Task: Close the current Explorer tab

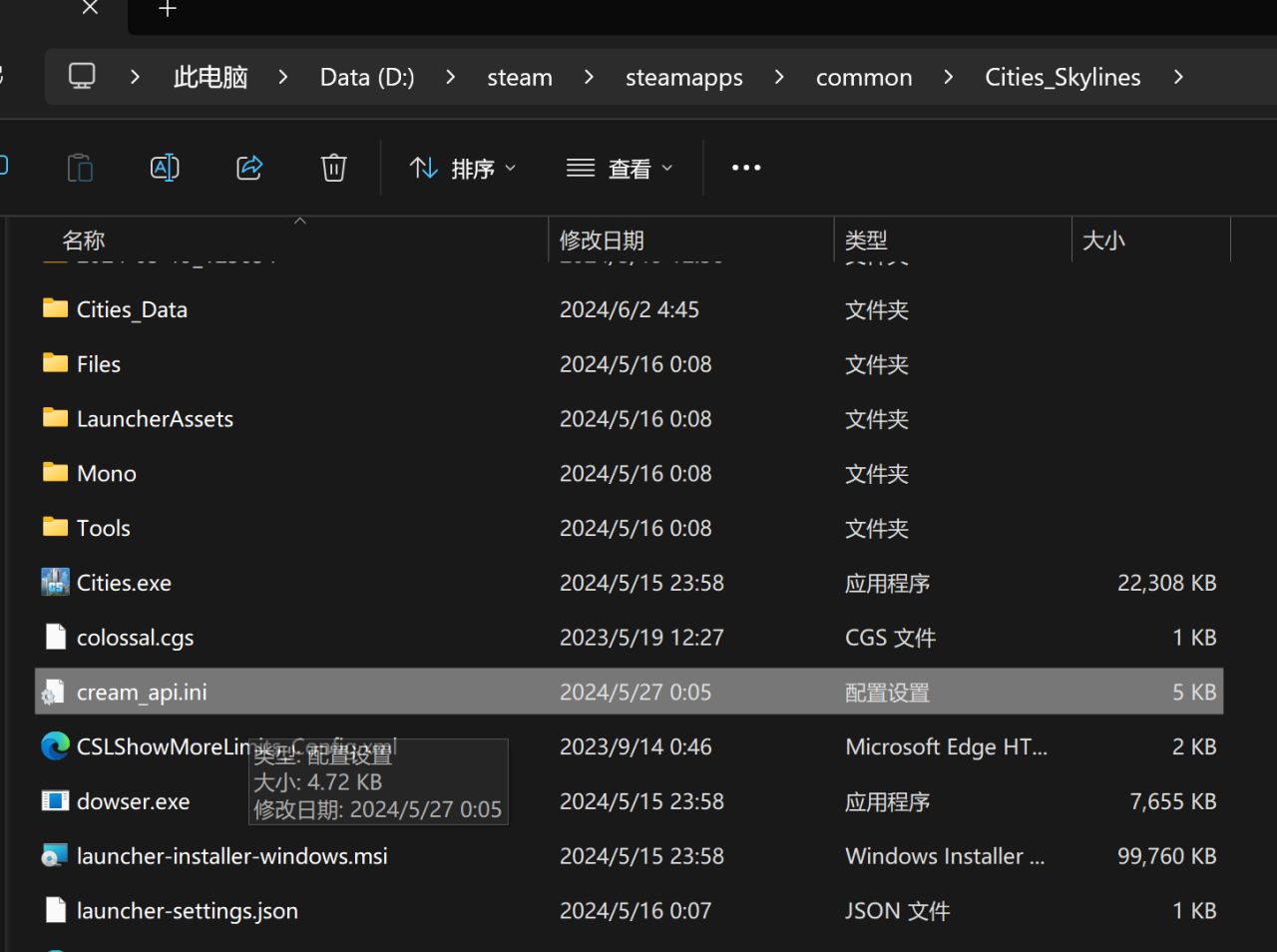Action: 90,8
